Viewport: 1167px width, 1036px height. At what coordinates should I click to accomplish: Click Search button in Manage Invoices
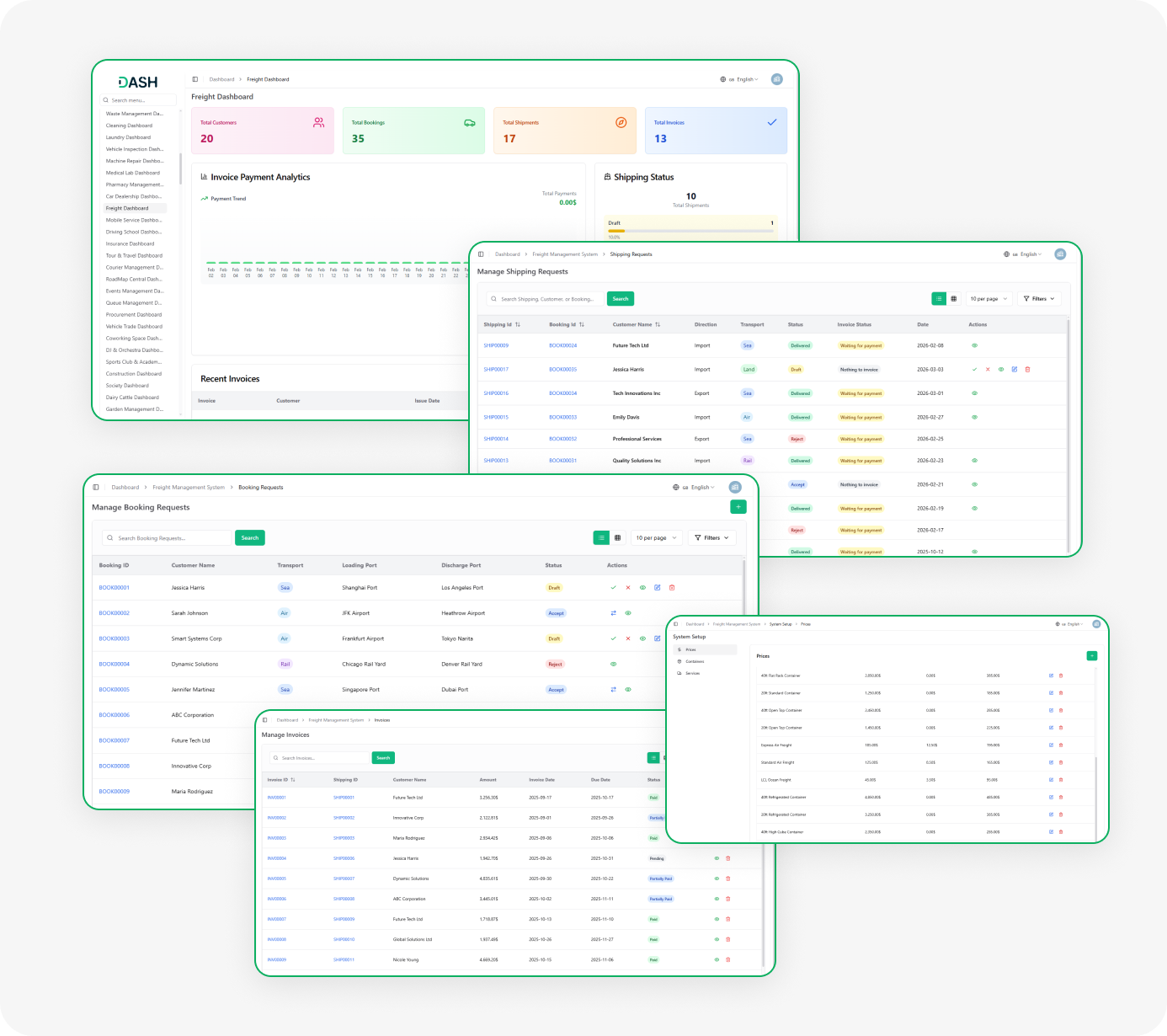tap(383, 758)
